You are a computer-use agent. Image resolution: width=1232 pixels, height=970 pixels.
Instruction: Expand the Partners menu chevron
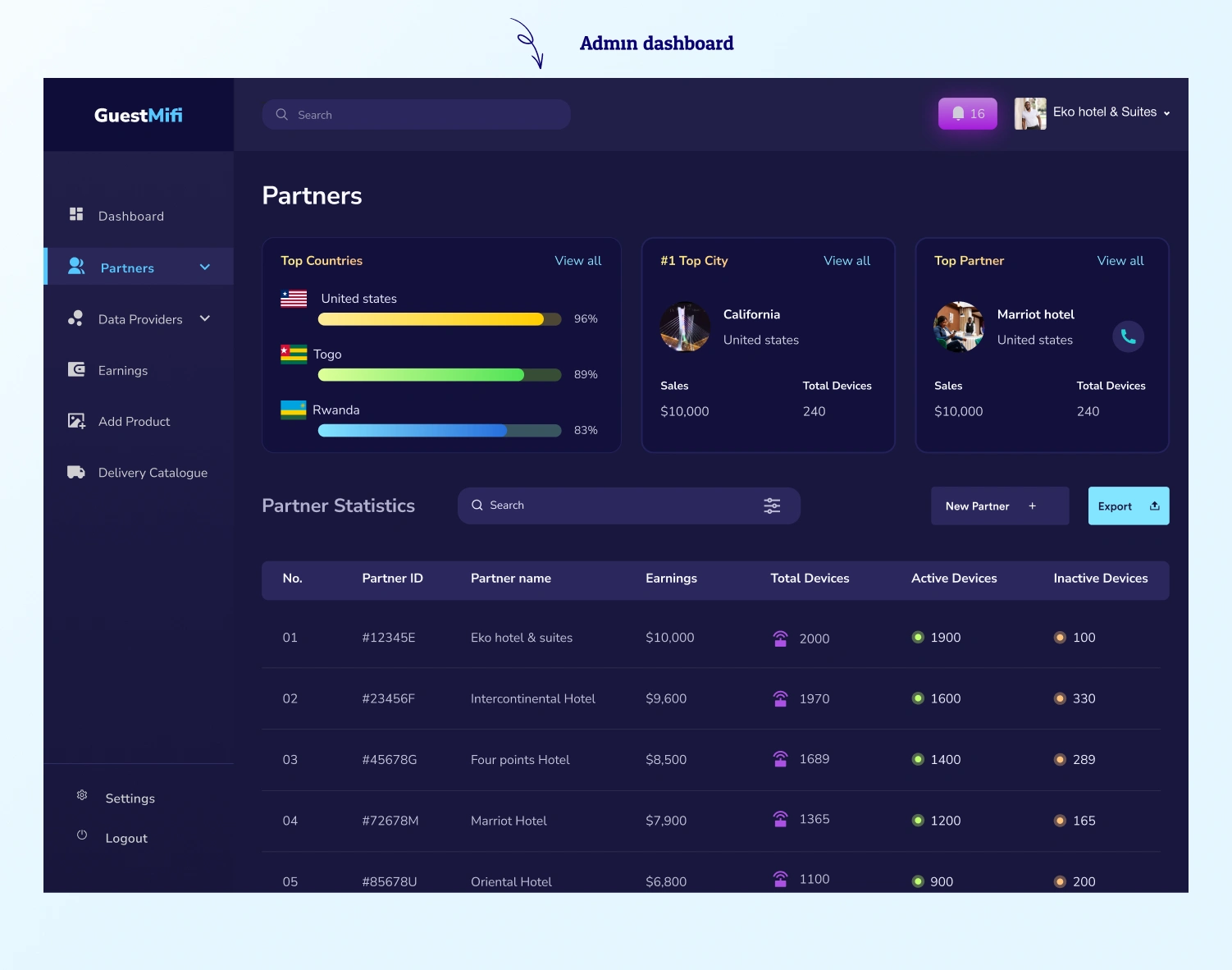205,267
